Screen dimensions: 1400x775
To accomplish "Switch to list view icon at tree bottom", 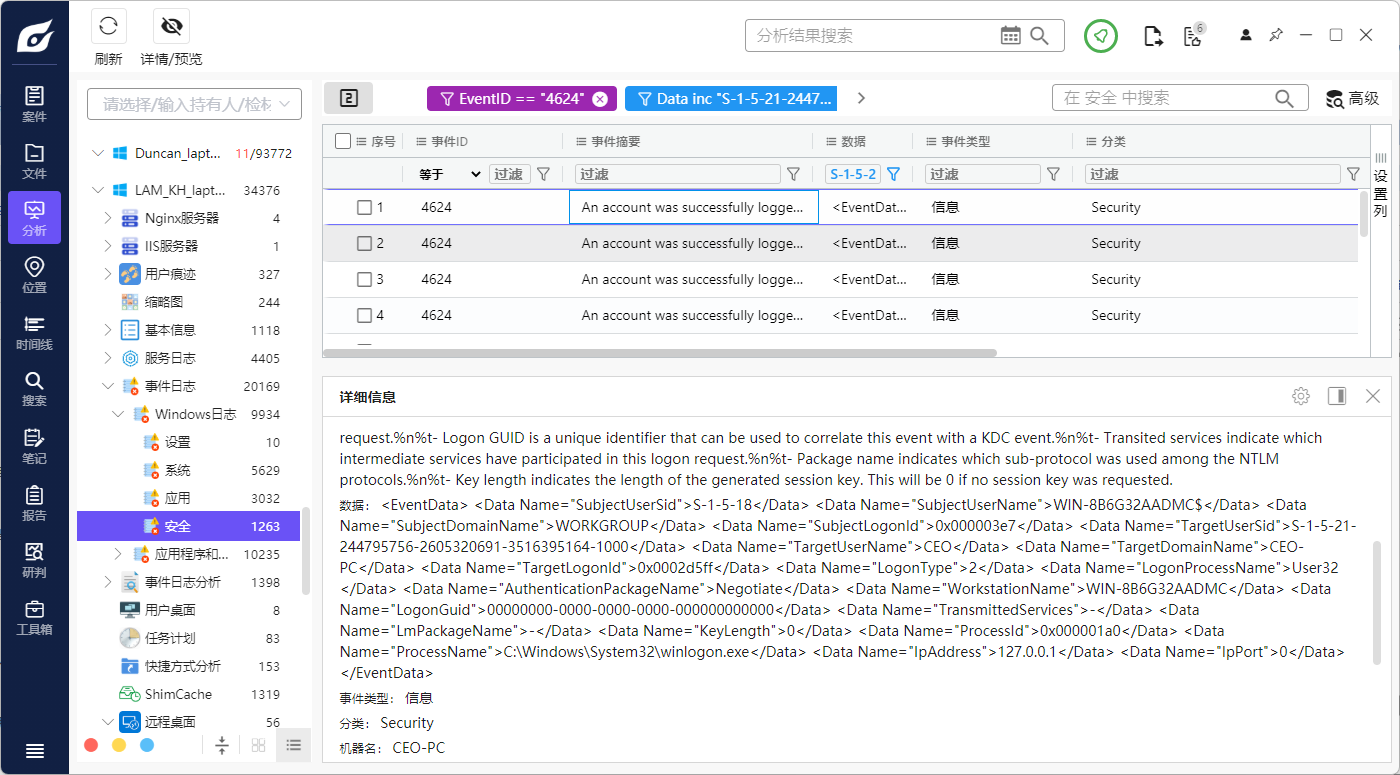I will point(293,745).
